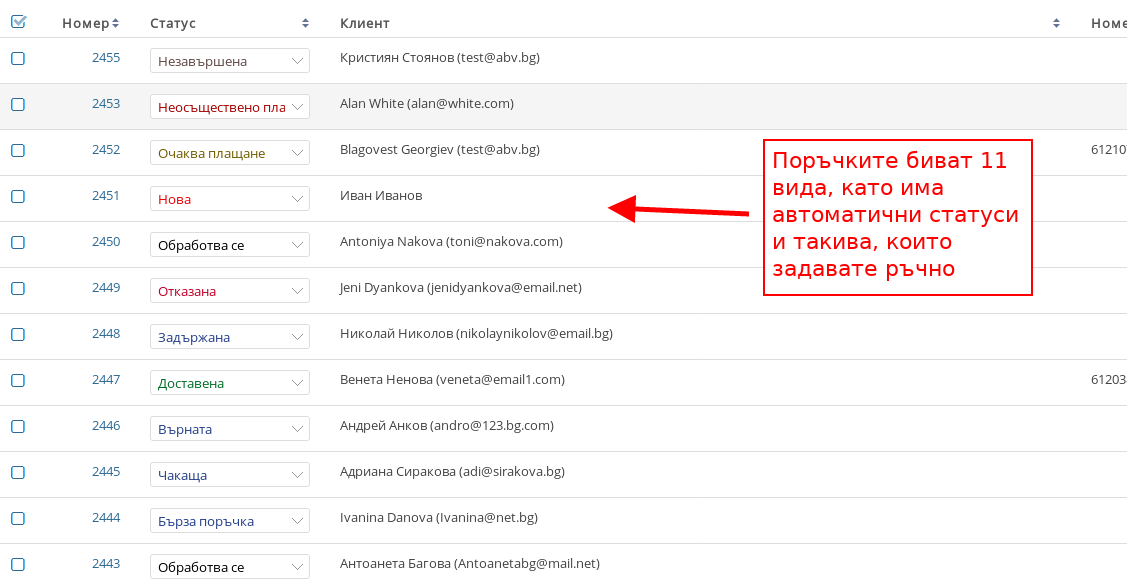The width and height of the screenshot is (1127, 585).
Task: Toggle the select-all orders checkbox in header
Action: click(x=18, y=22)
